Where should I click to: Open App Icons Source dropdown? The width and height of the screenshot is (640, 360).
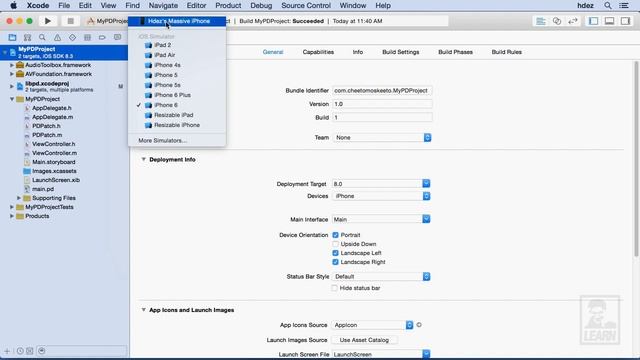click(373, 325)
